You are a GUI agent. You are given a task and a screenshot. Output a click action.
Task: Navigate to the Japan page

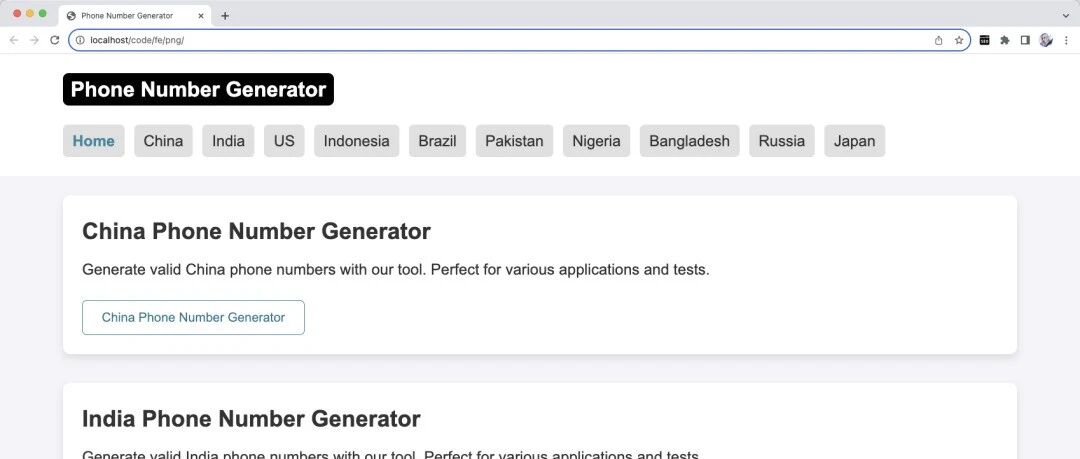(854, 141)
